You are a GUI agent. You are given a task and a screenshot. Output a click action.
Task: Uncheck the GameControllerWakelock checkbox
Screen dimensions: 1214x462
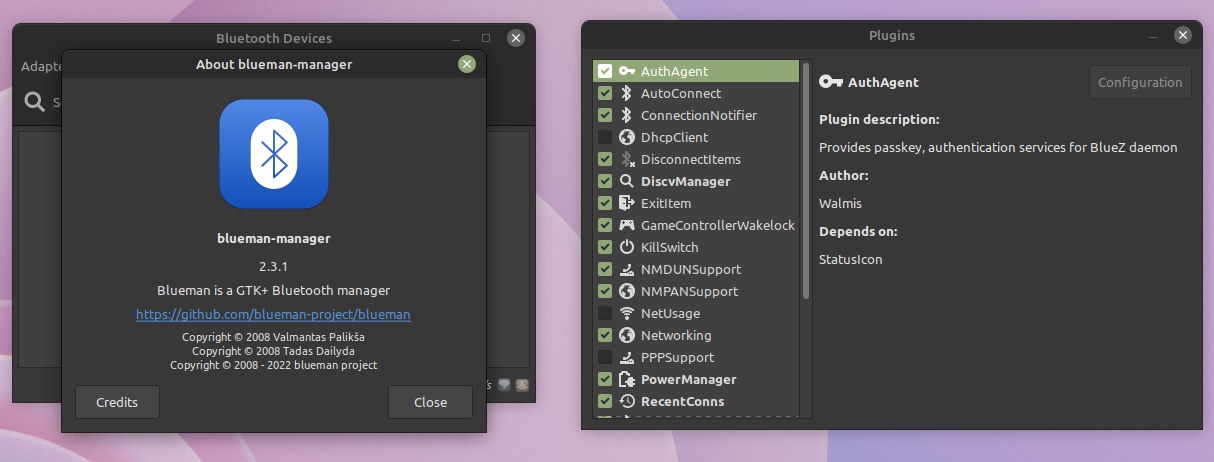tap(605, 225)
